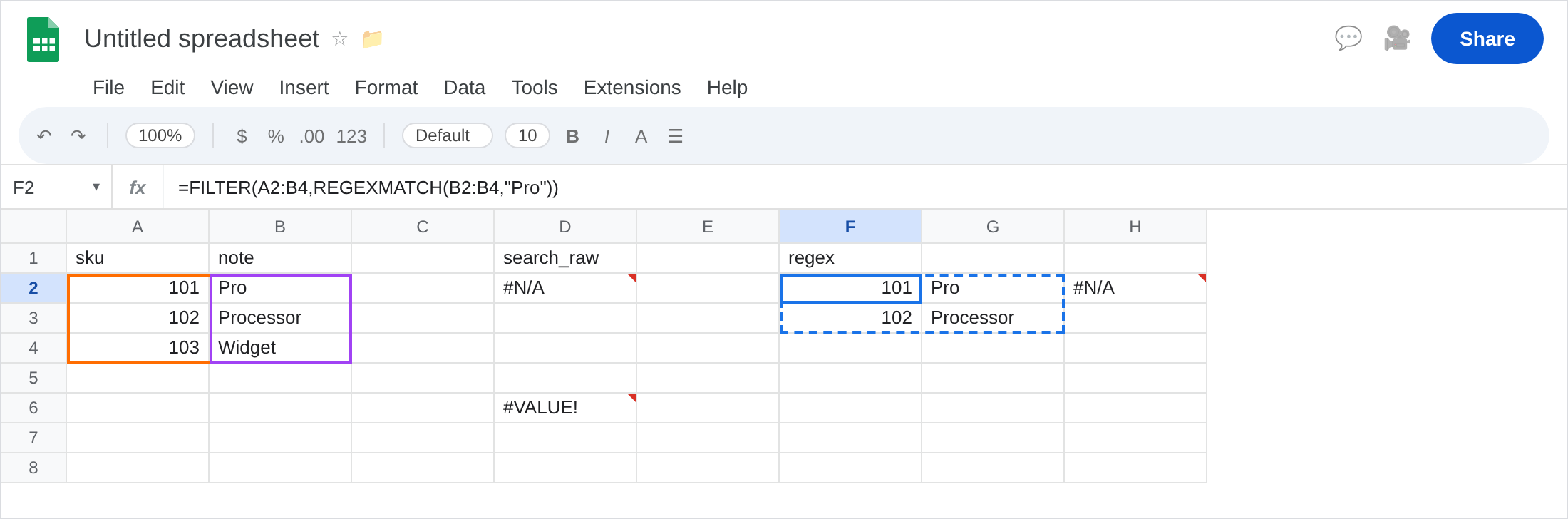Screen dimensions: 1568x519
Task: Select column B header
Action: click(280, 227)
